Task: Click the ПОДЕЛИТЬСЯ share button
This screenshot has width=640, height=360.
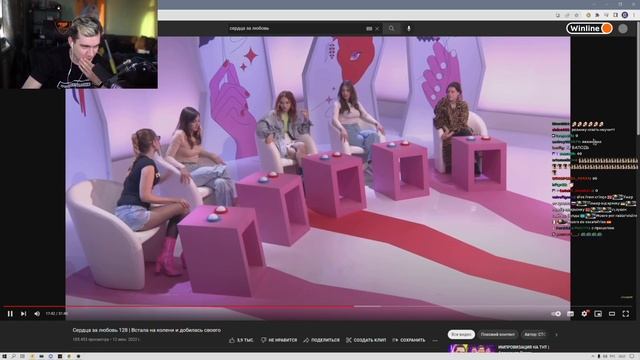Action: [322, 340]
